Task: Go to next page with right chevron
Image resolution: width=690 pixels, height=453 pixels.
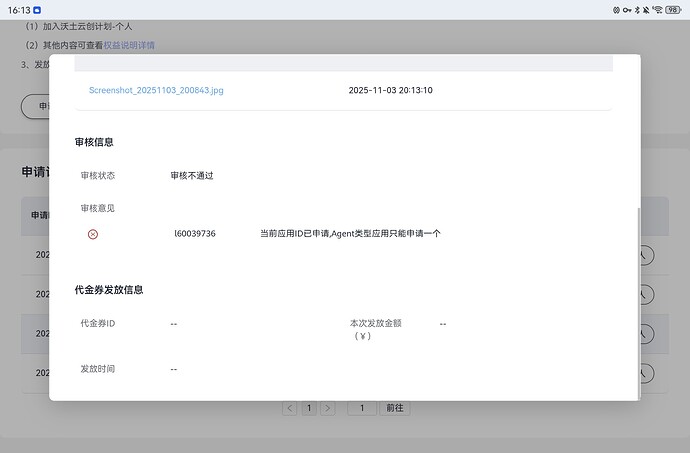Action: 327,408
